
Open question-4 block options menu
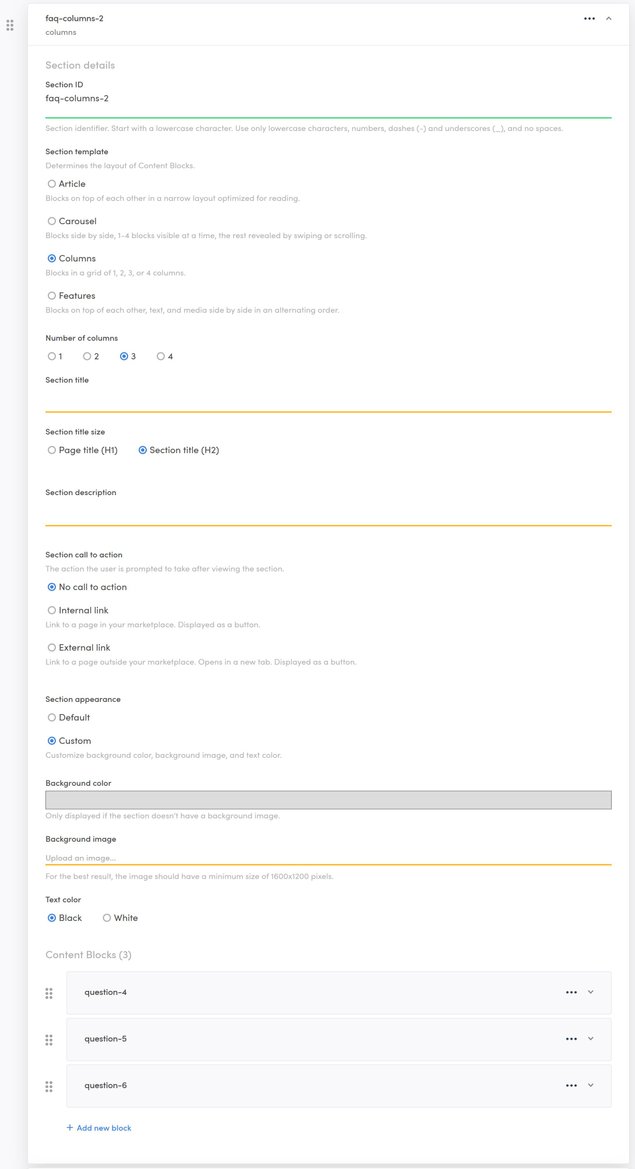571,993
